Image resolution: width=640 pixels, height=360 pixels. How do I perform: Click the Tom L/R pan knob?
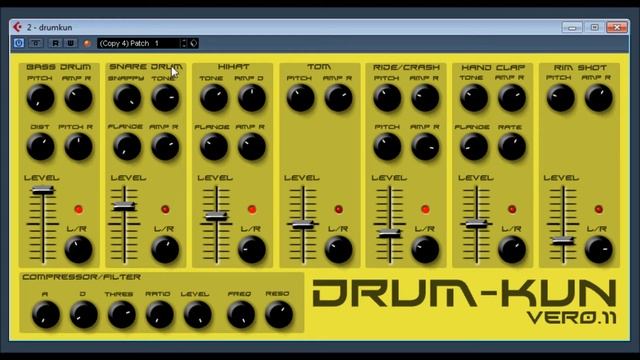point(338,249)
